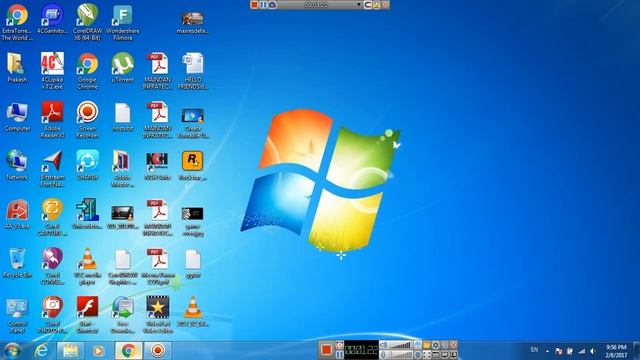This screenshot has width=640, height=360.
Task: Open the network signal tray icon
Action: point(582,351)
